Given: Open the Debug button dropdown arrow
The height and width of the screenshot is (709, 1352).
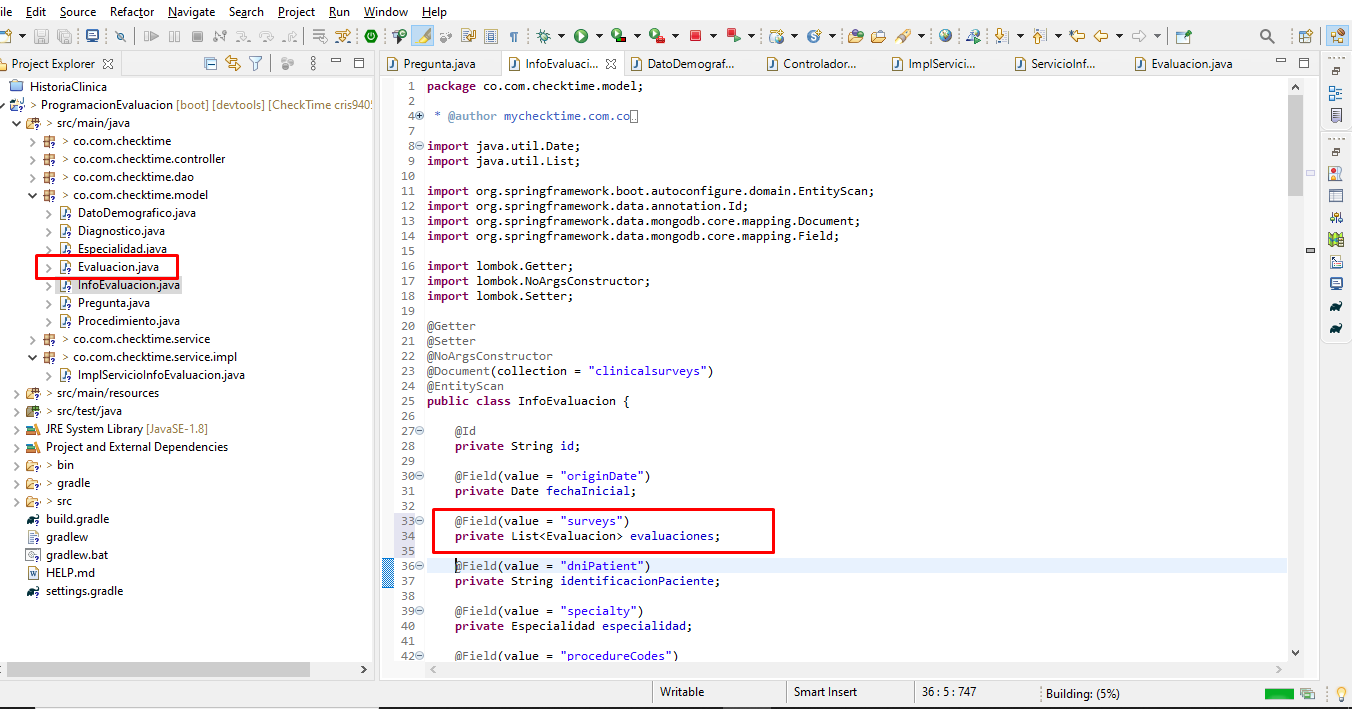Looking at the screenshot, I should [x=561, y=36].
